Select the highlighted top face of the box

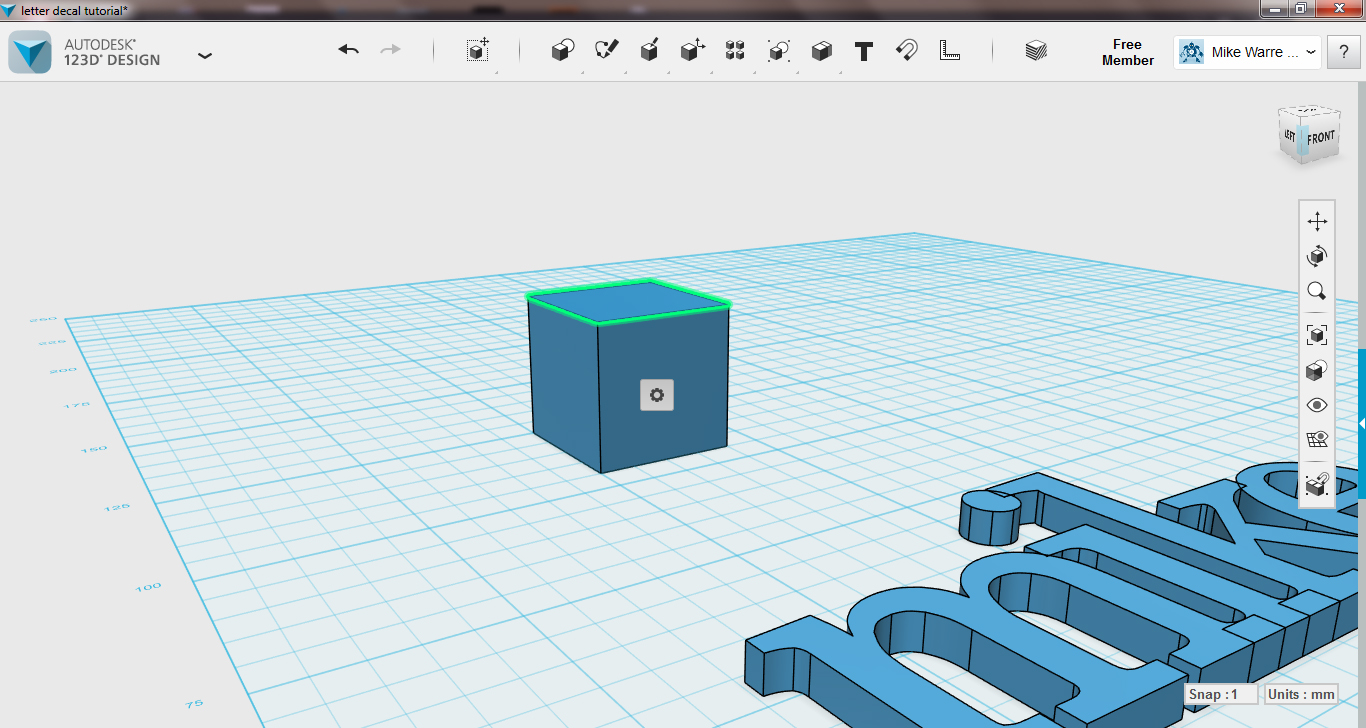(x=628, y=301)
